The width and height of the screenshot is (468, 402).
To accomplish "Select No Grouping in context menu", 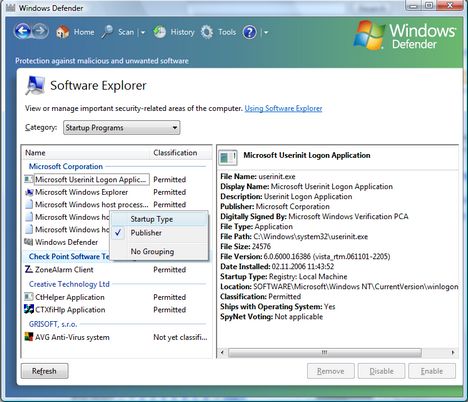I will [x=159, y=251].
